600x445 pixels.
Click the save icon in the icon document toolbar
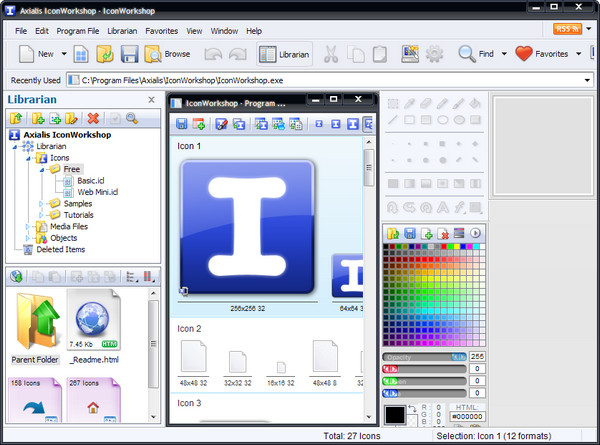pyautogui.click(x=182, y=124)
